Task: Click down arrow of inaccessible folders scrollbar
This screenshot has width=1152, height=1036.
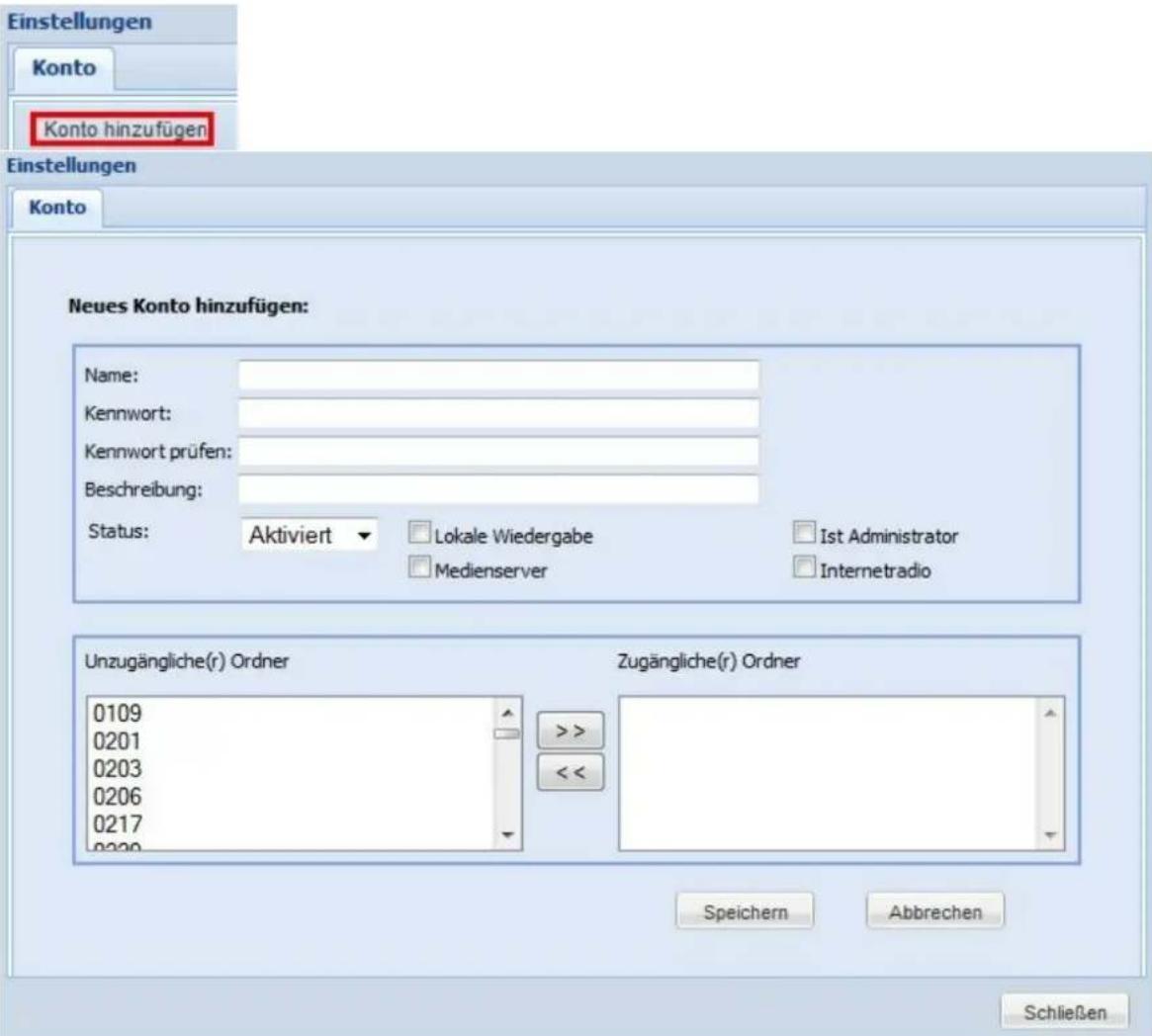Action: [x=507, y=834]
